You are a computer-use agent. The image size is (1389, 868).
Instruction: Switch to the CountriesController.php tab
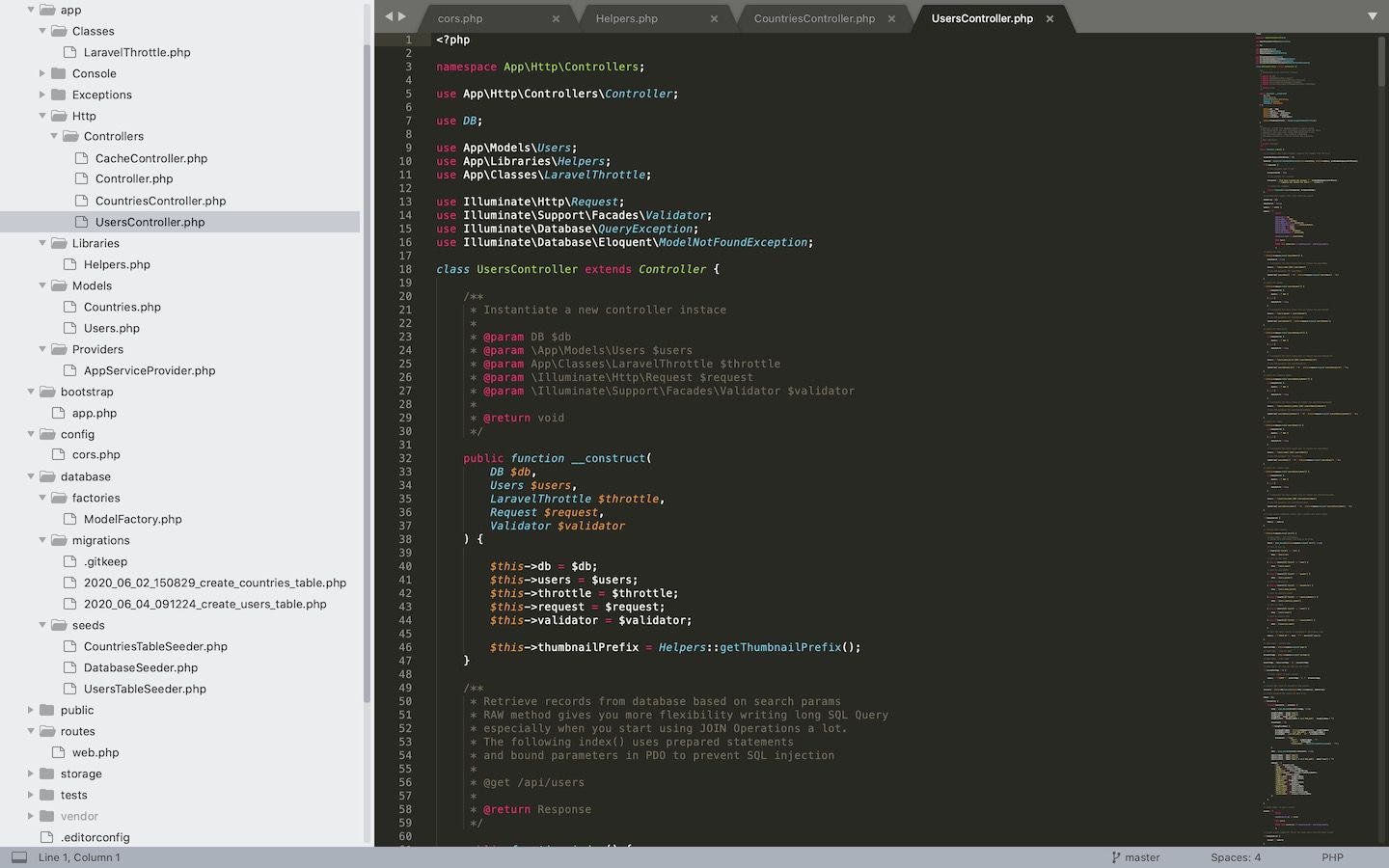click(814, 18)
